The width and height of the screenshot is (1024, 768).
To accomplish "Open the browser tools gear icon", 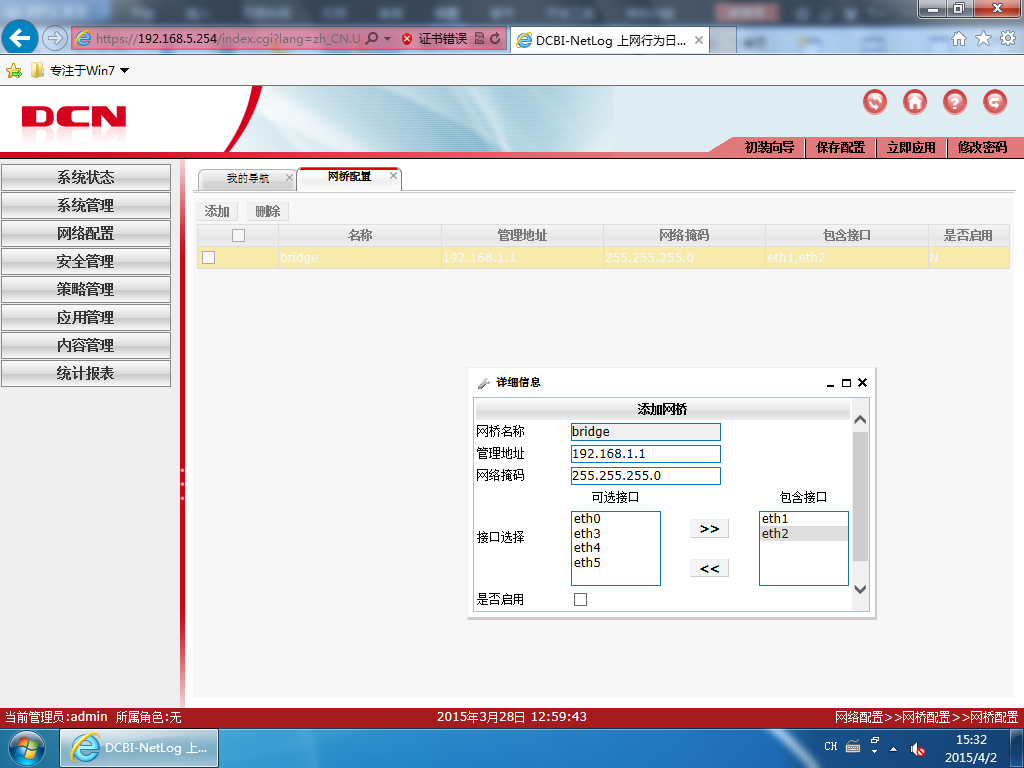I will [x=1008, y=39].
